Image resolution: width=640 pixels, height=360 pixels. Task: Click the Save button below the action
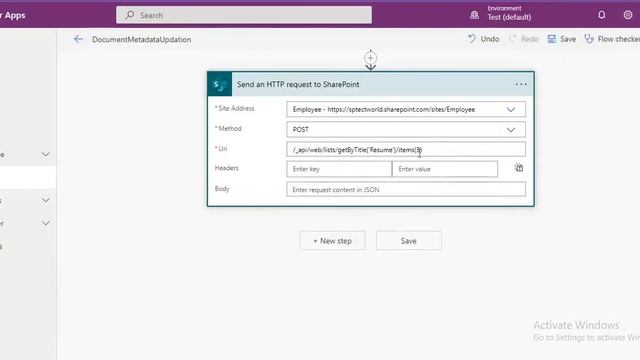[409, 241]
